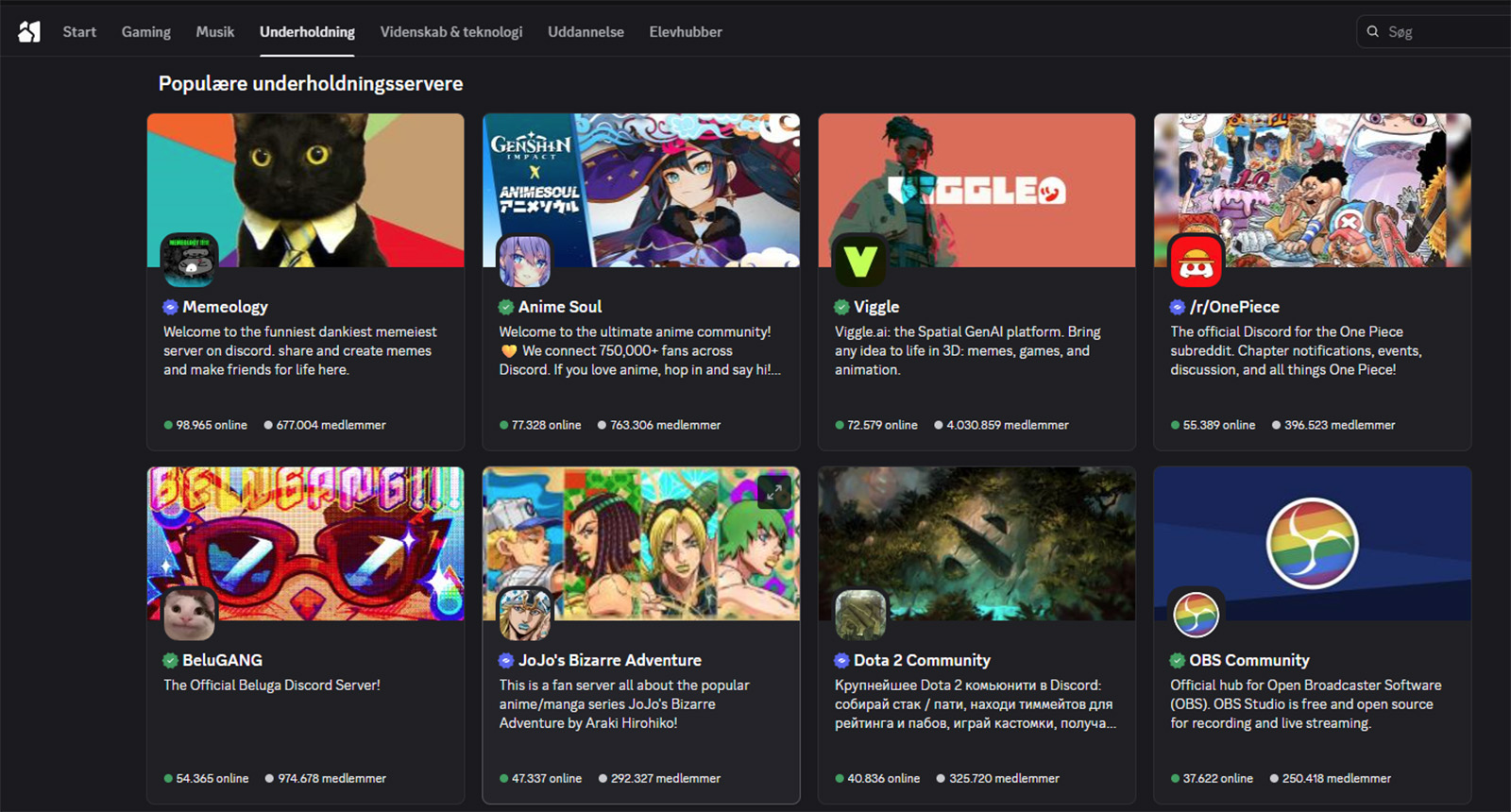
Task: Click the verified badge beside Anime Soul
Action: [x=506, y=307]
